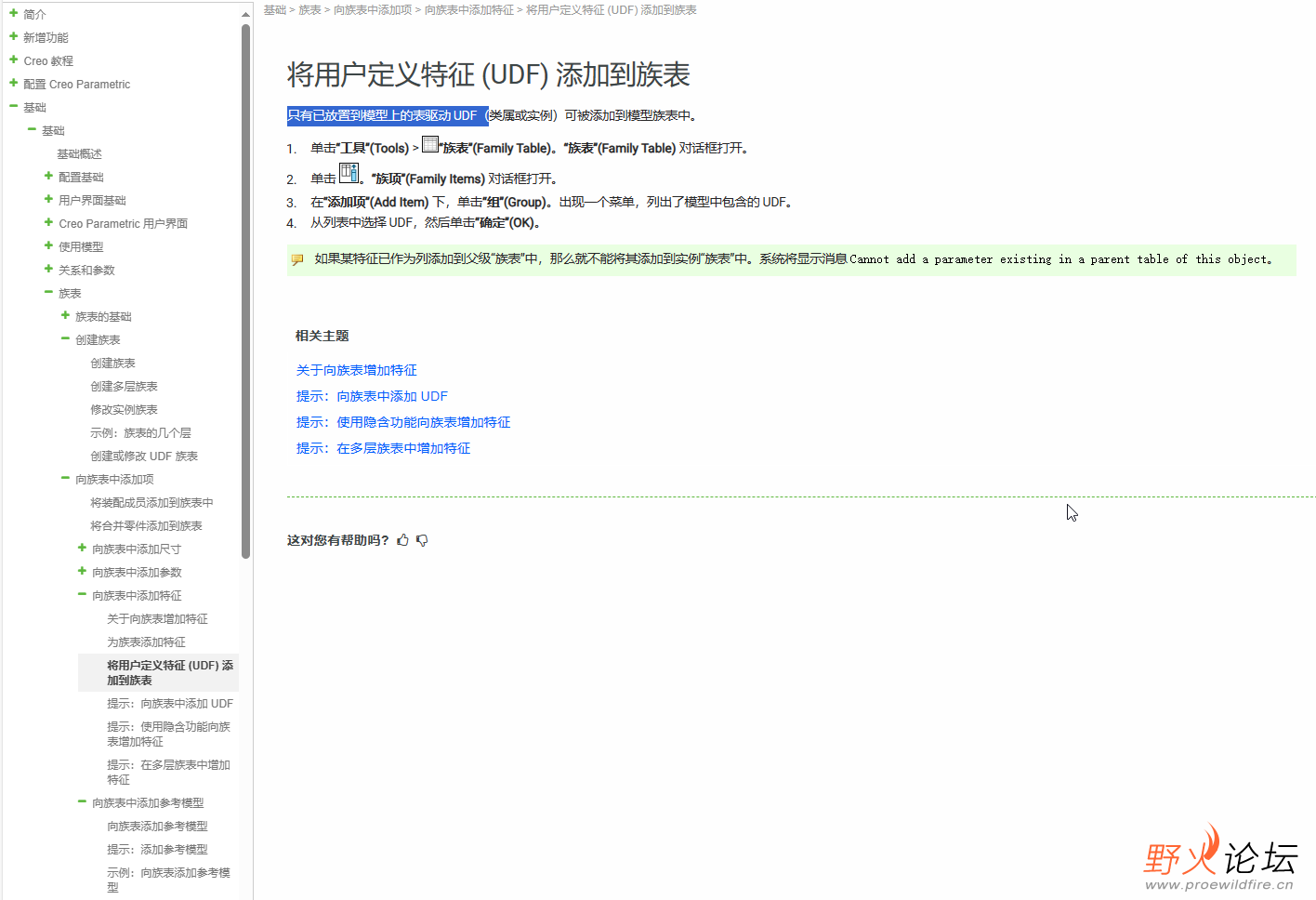Select tree item 提示：使用隐含功能向族表增加特征
The height and width of the screenshot is (900, 1316).
point(168,734)
